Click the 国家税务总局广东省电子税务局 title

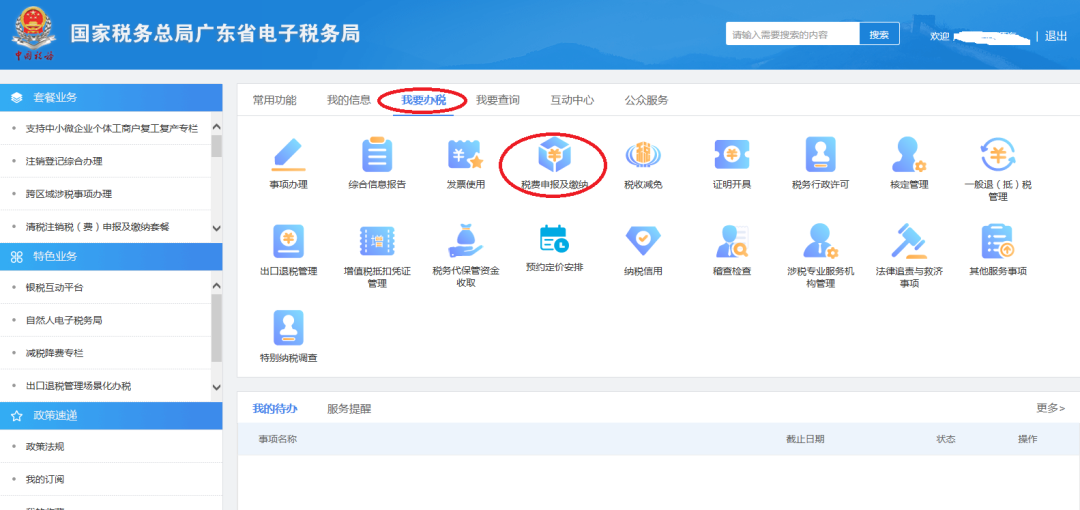(x=215, y=33)
